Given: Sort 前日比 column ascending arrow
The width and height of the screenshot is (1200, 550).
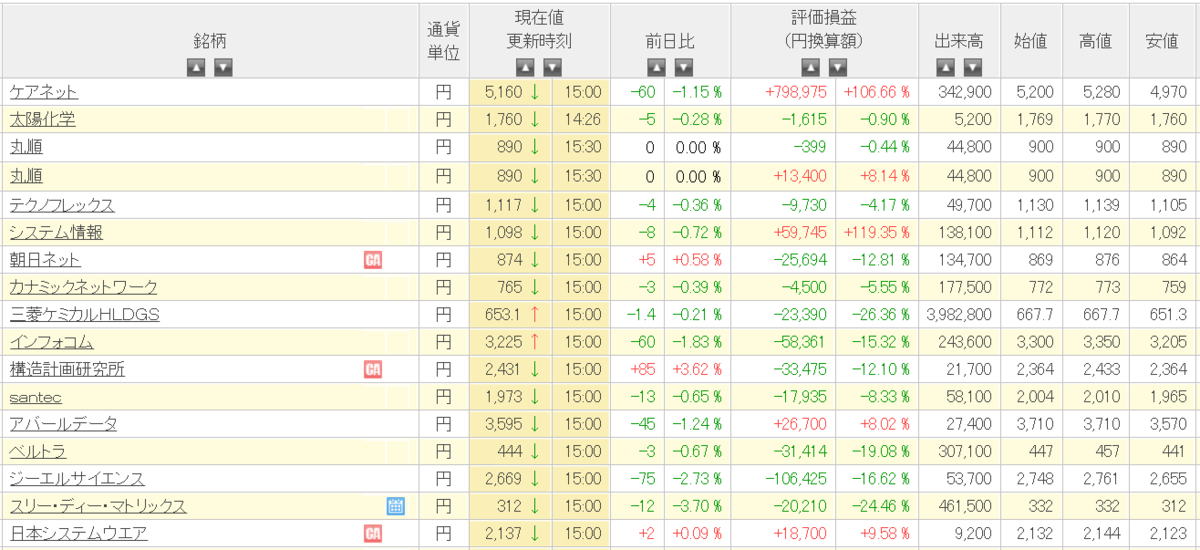Looking at the screenshot, I should [x=656, y=68].
